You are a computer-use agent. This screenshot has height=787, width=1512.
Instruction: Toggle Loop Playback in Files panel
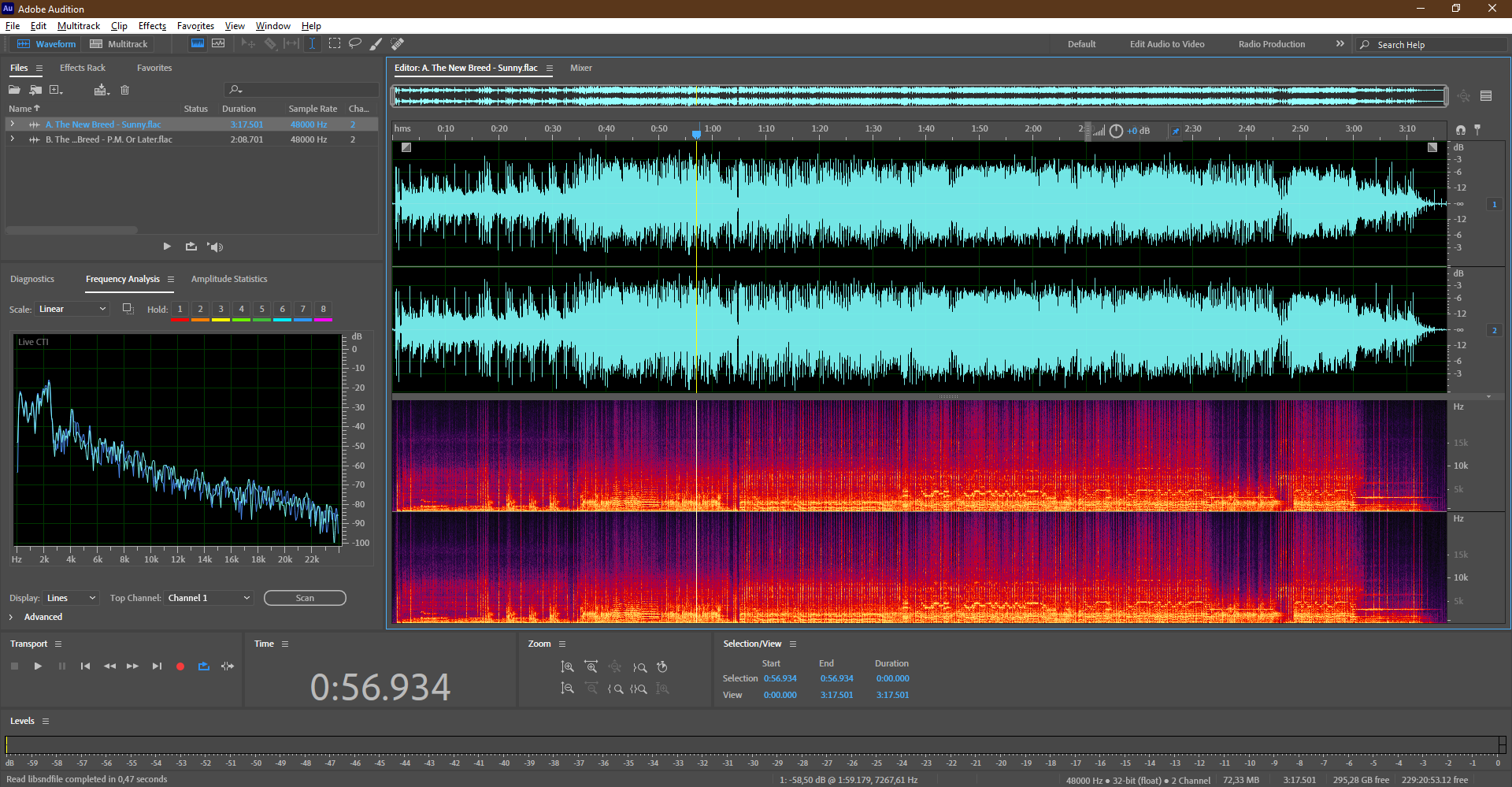(191, 247)
